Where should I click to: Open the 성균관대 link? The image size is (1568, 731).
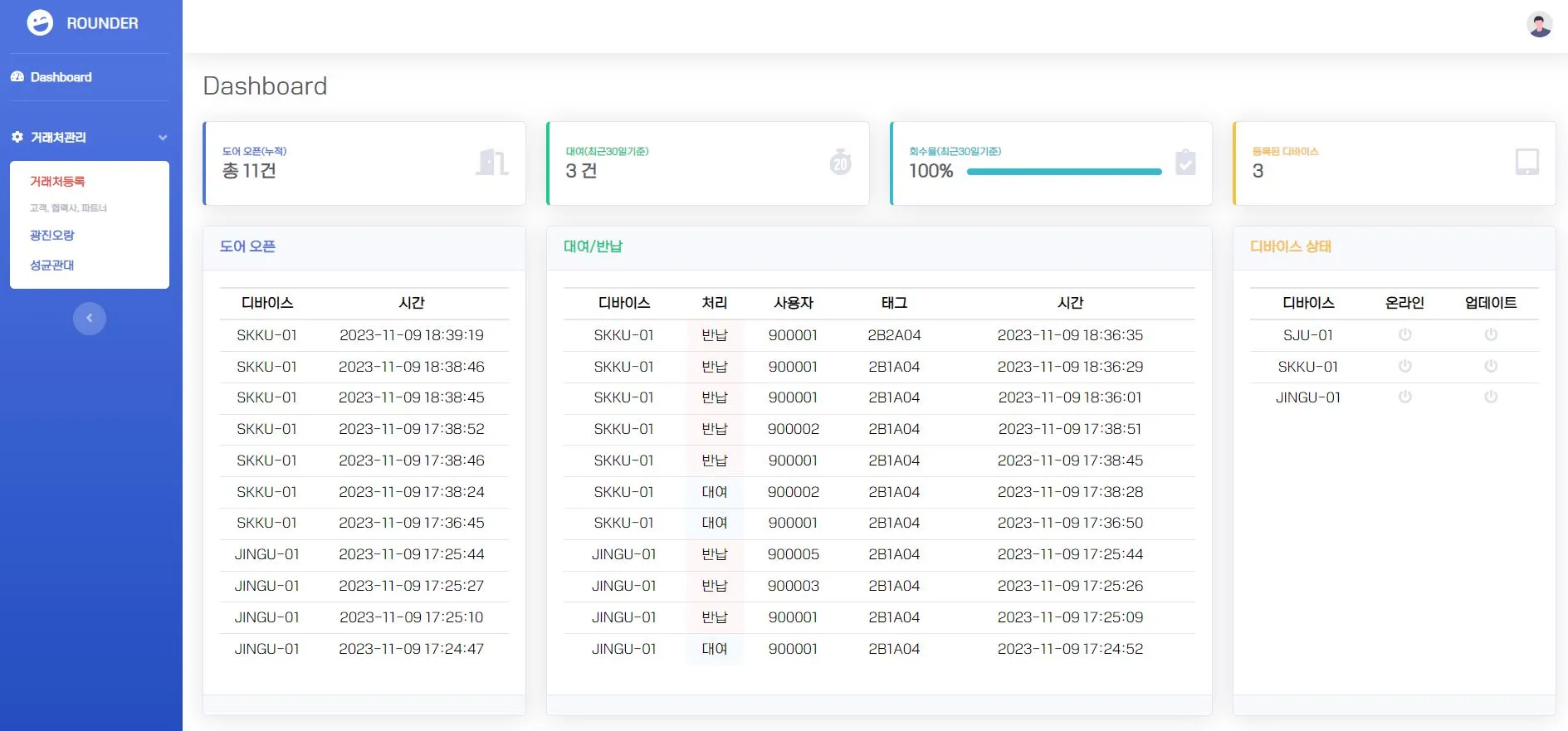click(52, 266)
